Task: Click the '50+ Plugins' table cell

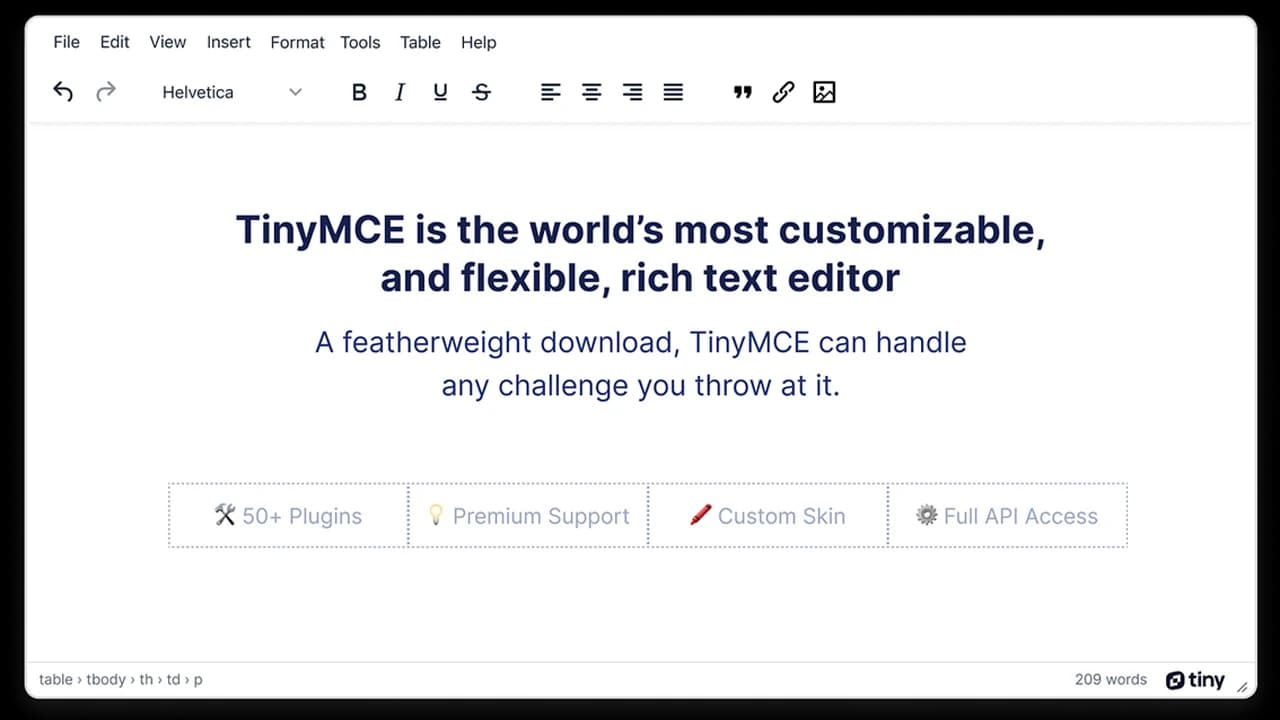Action: (288, 516)
